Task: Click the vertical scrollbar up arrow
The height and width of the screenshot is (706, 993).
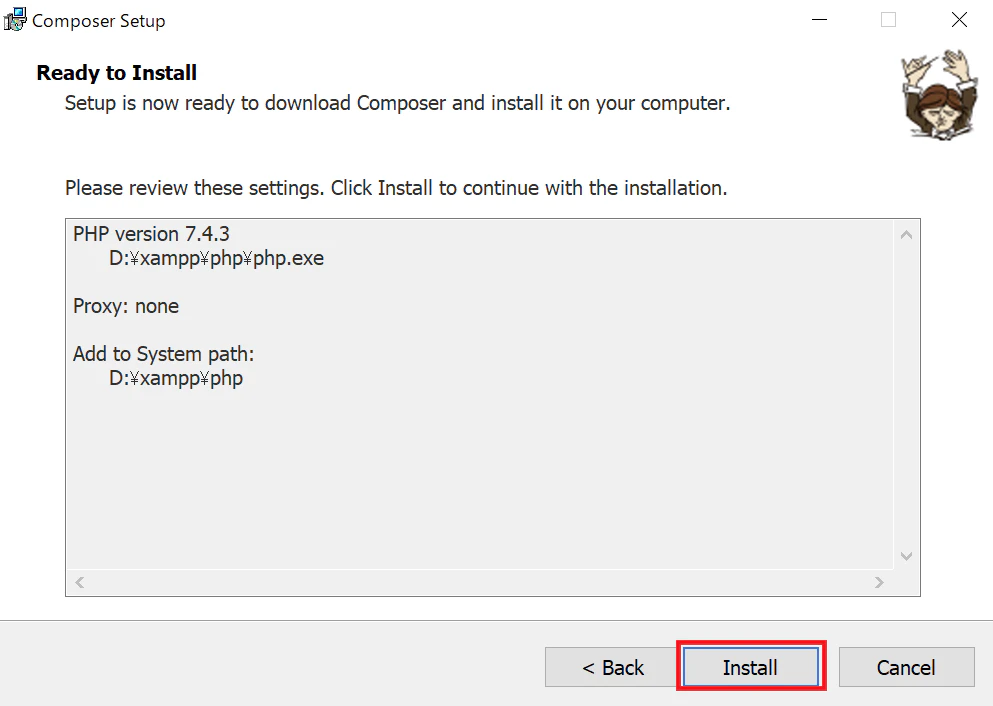Action: tap(906, 232)
